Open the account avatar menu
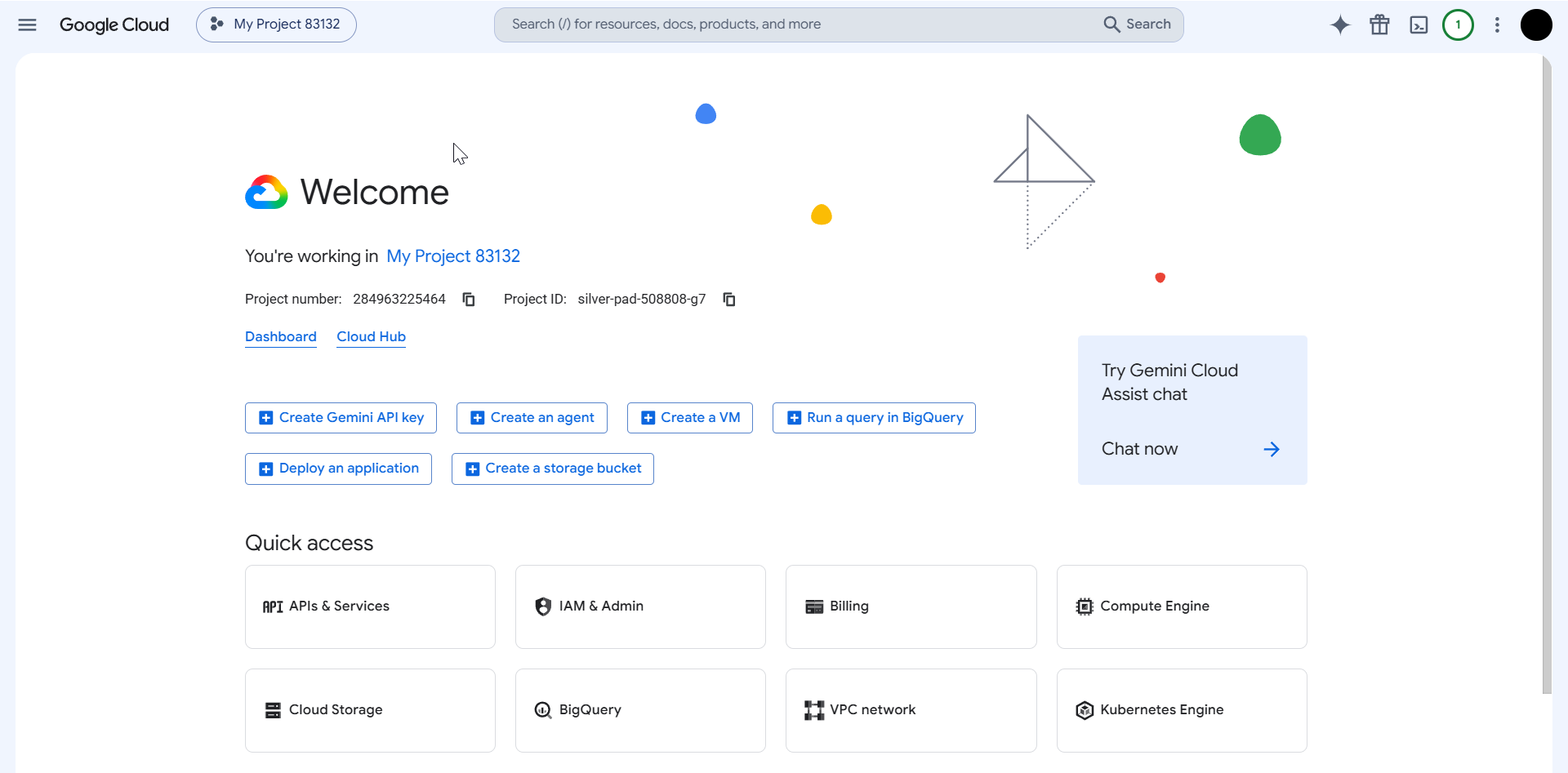This screenshot has width=1568, height=773. (1536, 24)
